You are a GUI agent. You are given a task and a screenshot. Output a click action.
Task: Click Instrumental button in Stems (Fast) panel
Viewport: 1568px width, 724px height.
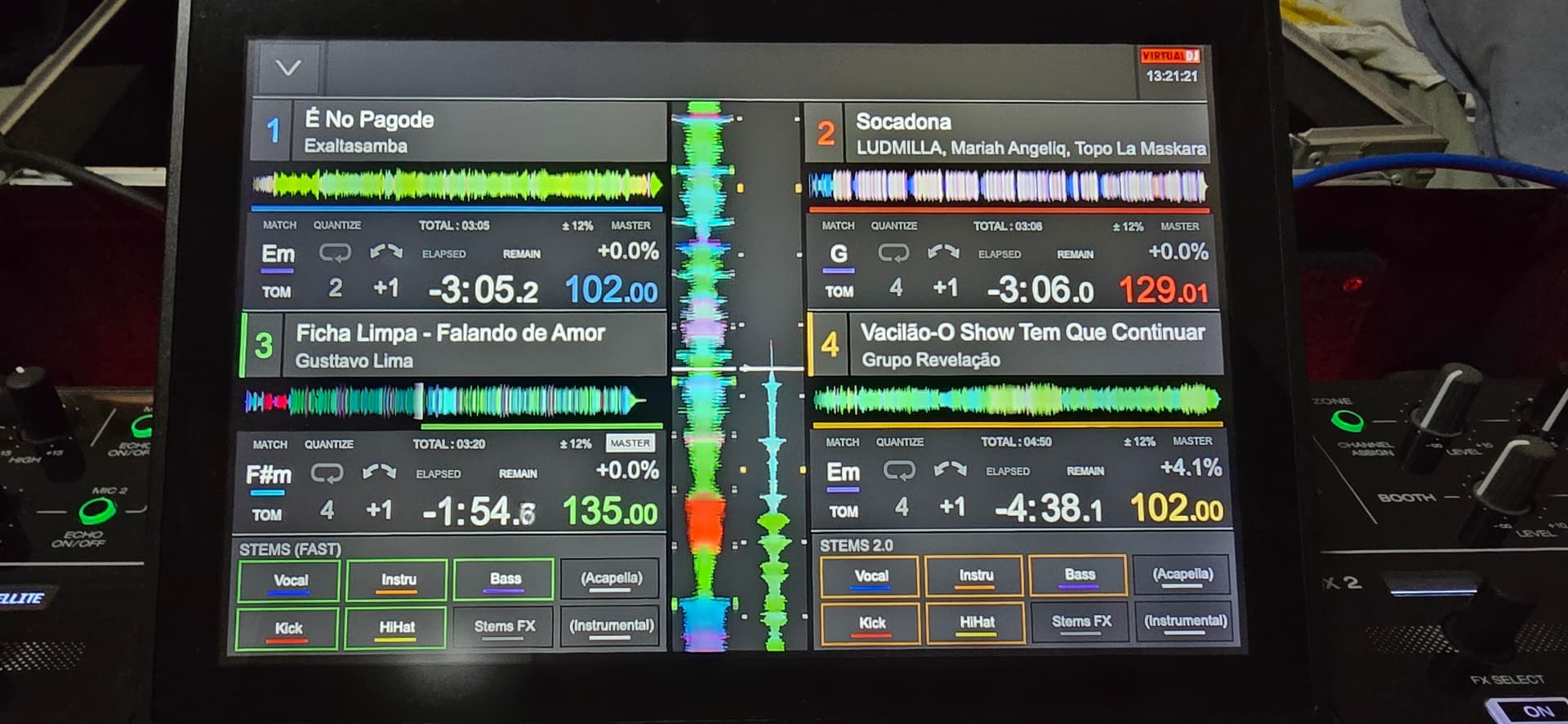(x=611, y=626)
